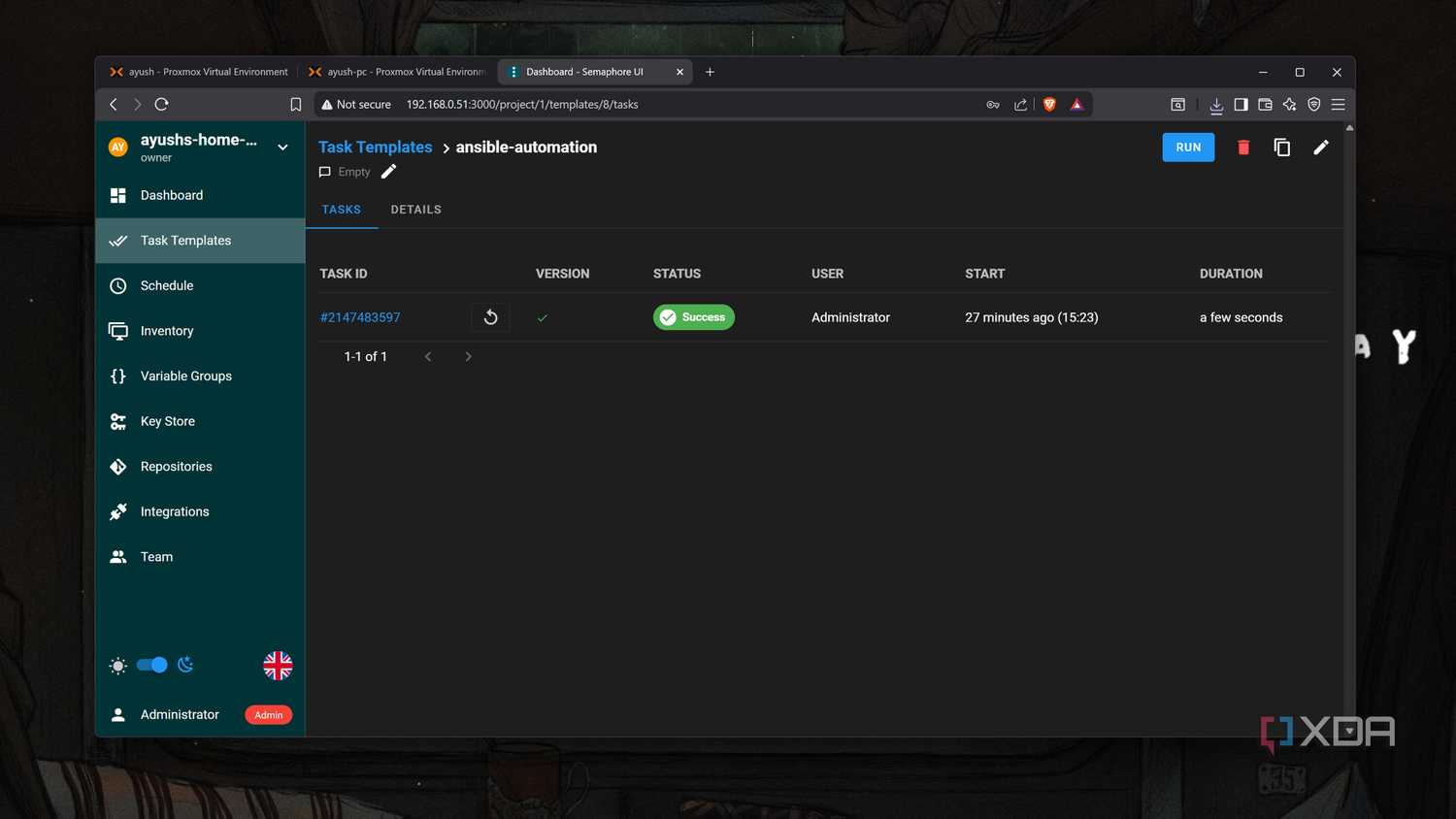The height and width of the screenshot is (819, 1456).
Task: Open the Brave Wallet icon
Action: pos(1265,105)
